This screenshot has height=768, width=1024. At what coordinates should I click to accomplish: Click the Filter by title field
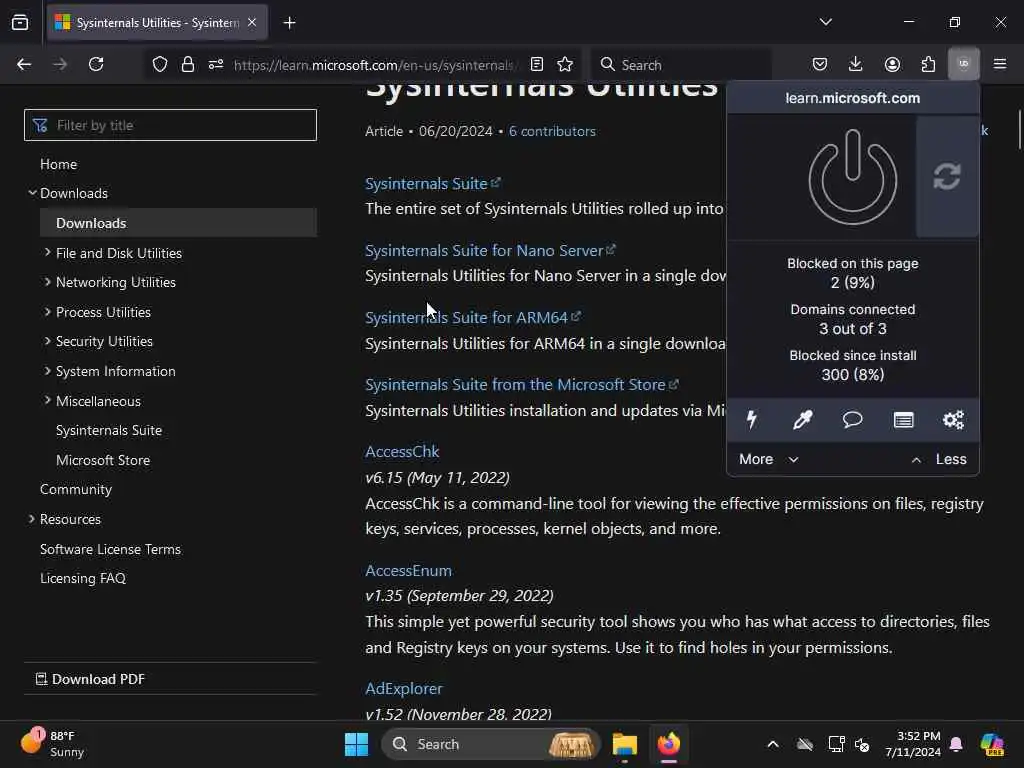pyautogui.click(x=170, y=125)
